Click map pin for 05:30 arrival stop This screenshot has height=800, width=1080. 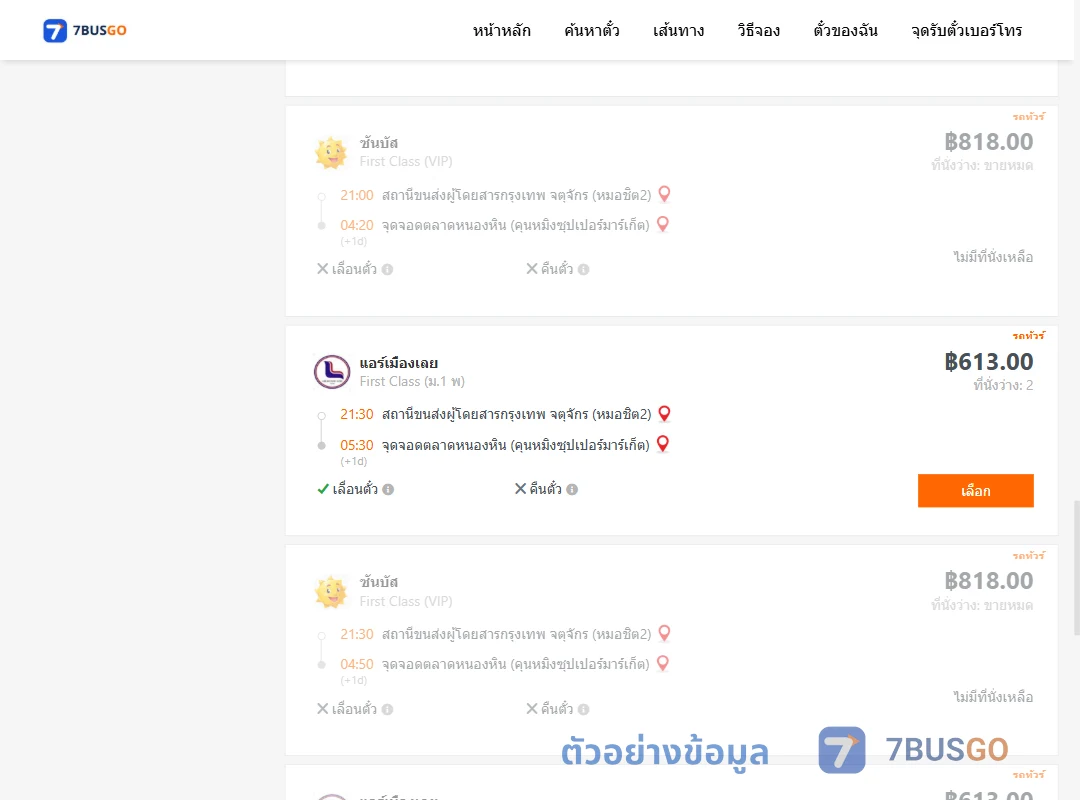(x=663, y=444)
